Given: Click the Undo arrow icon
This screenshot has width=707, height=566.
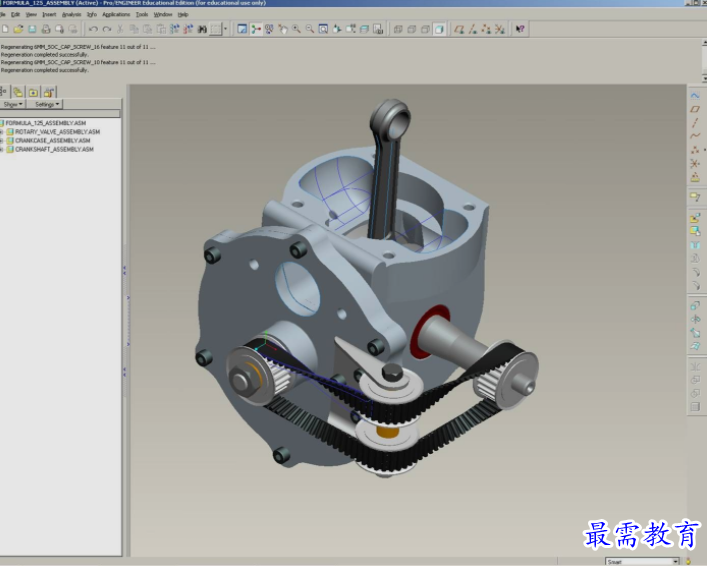Looking at the screenshot, I should click(93, 29).
